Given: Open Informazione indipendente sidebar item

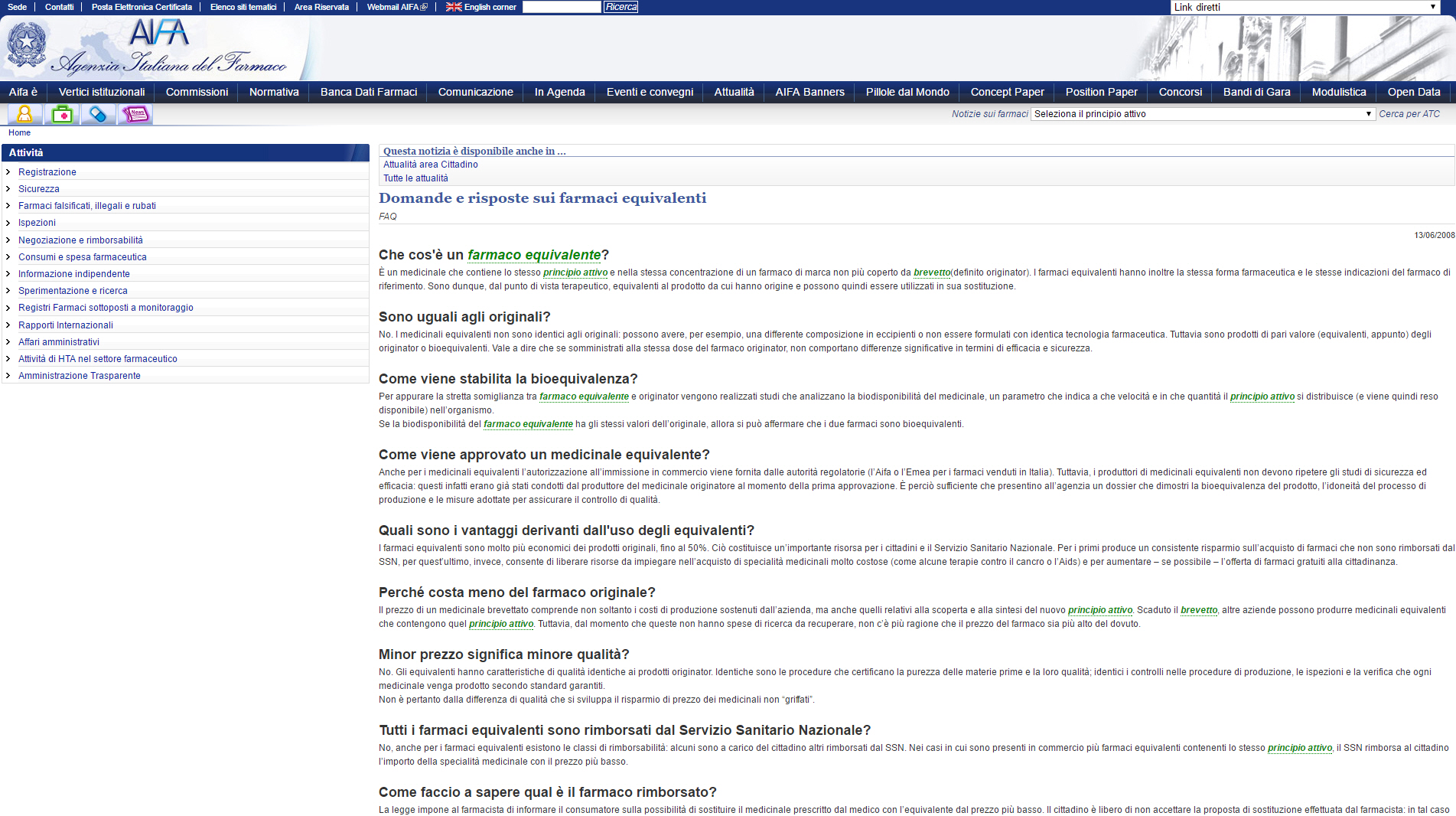Looking at the screenshot, I should [74, 274].
